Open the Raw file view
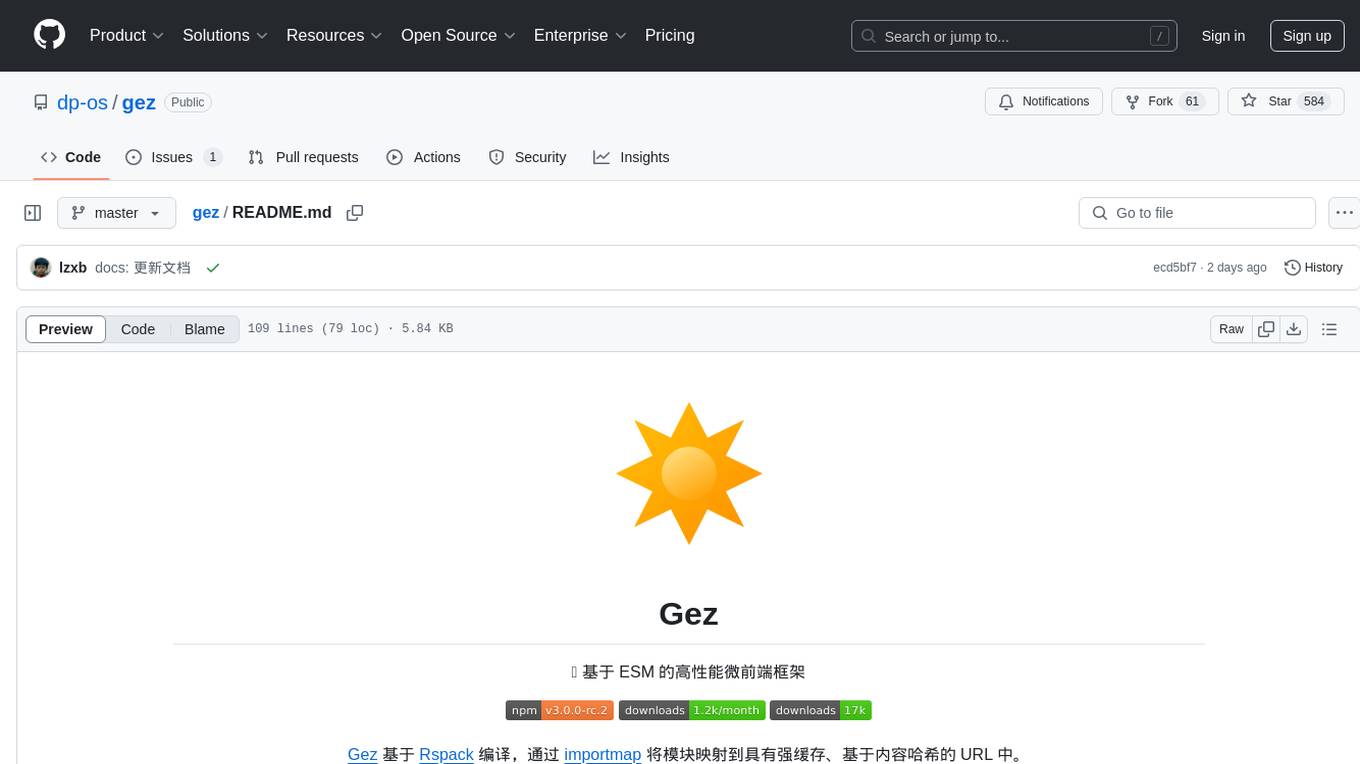 pyautogui.click(x=1231, y=329)
